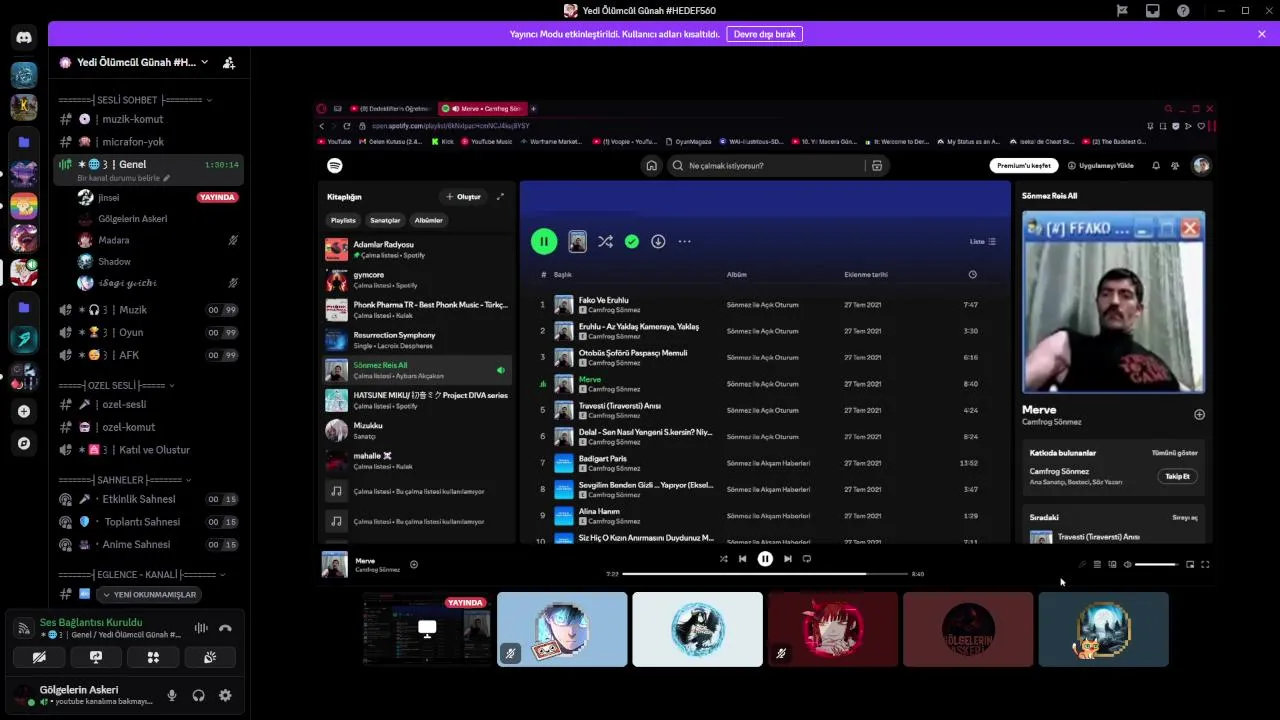Click Tümünü göster in the credits panel
1280x720 pixels.
point(1174,453)
